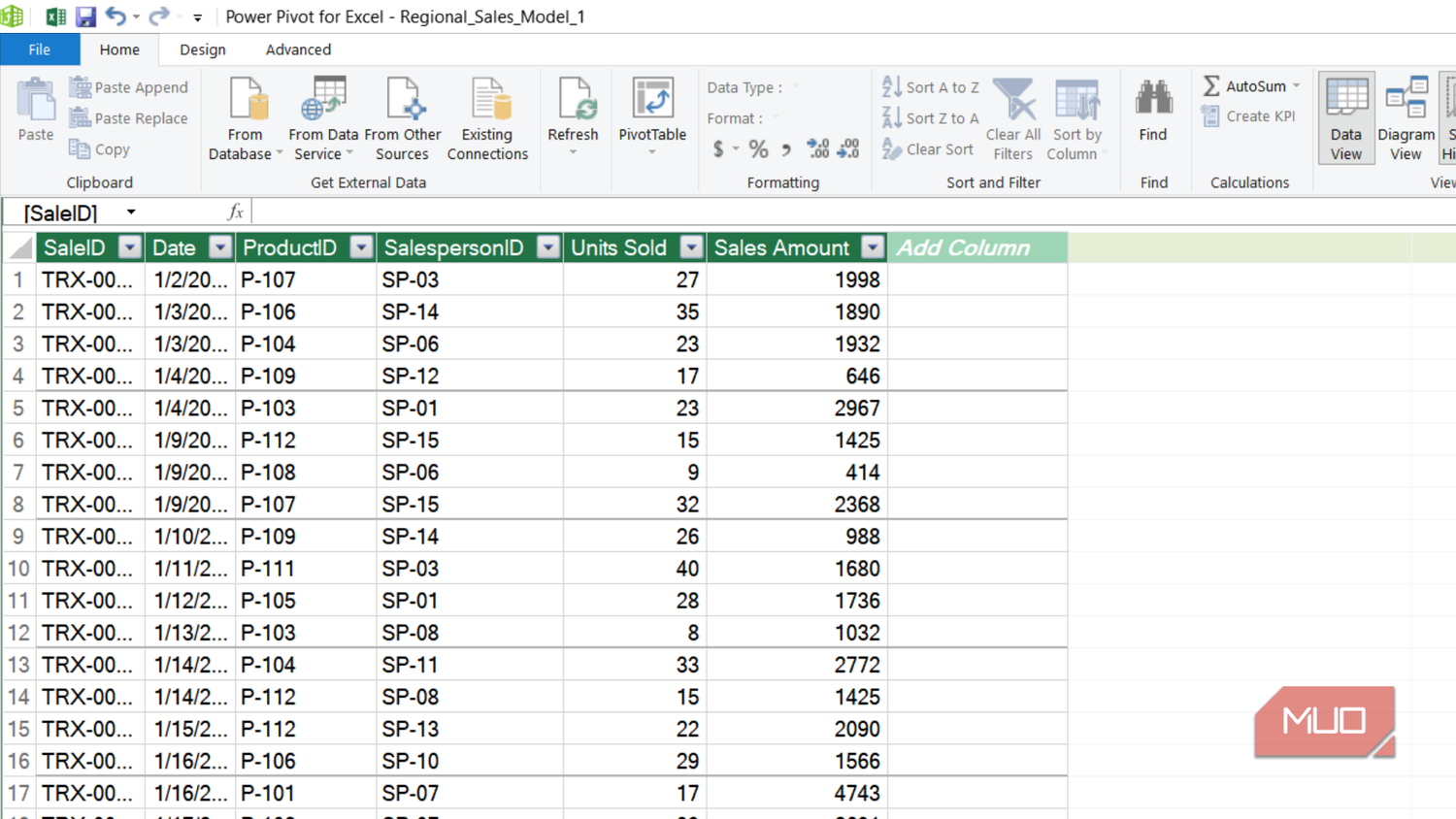Screen dimensions: 1456x819
Task: Apply percent format
Action: pos(759,149)
